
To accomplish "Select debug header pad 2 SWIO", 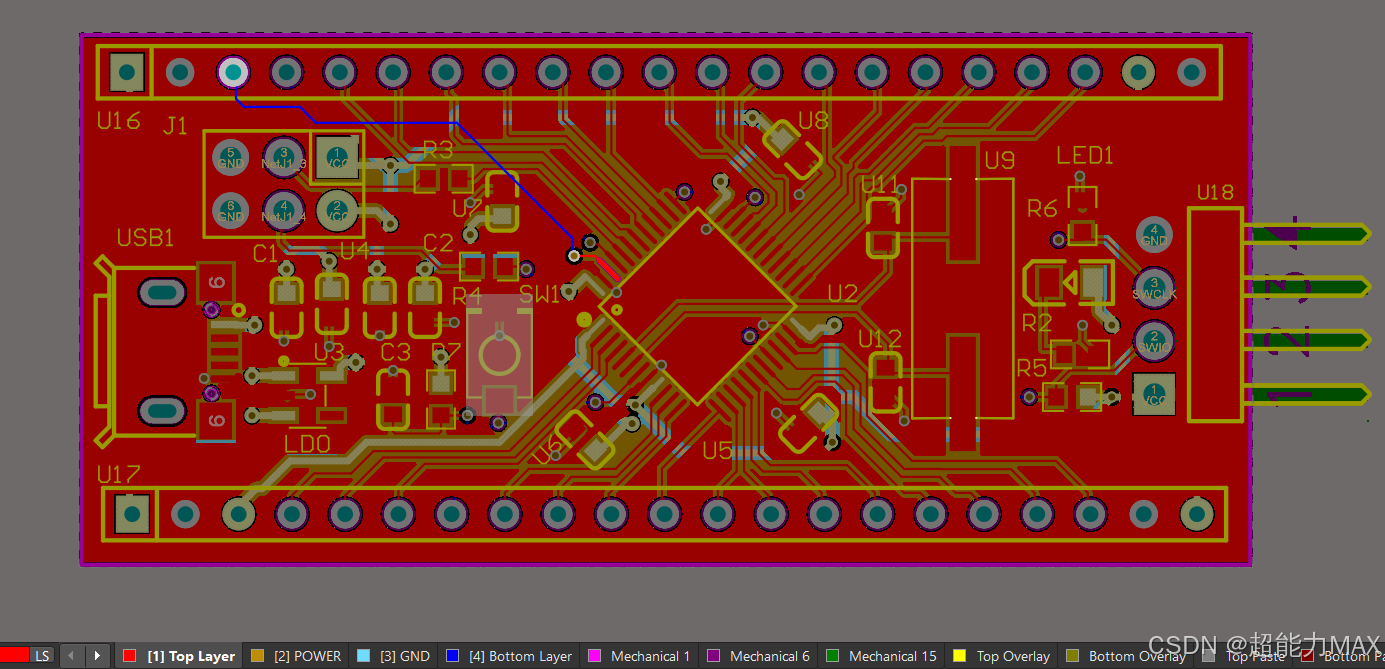I will coord(1154,341).
